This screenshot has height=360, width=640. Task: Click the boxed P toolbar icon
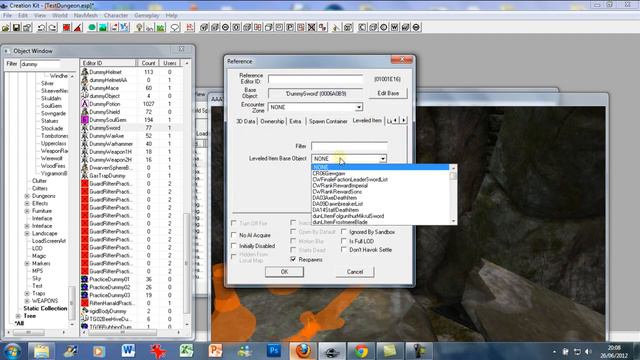pos(290,27)
